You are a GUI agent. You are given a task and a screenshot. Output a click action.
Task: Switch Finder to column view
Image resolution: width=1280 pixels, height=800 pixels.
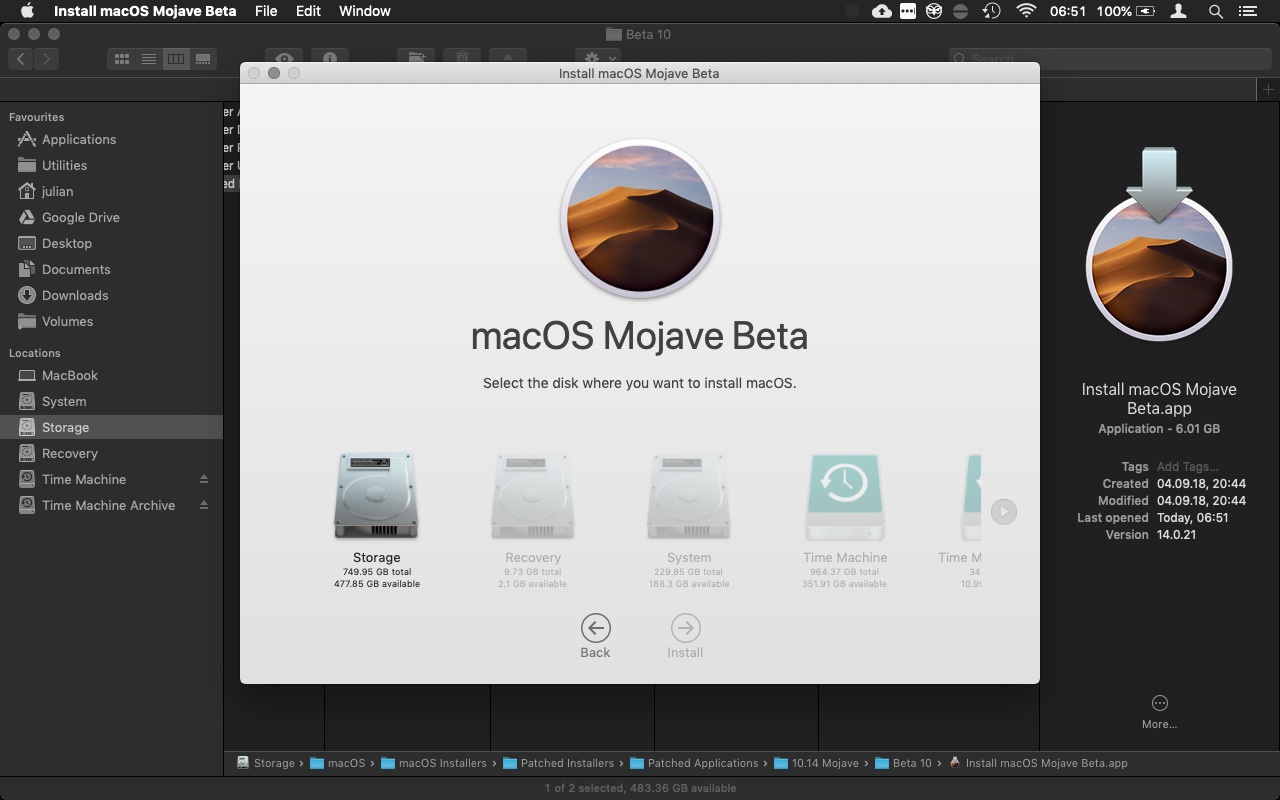(176, 59)
